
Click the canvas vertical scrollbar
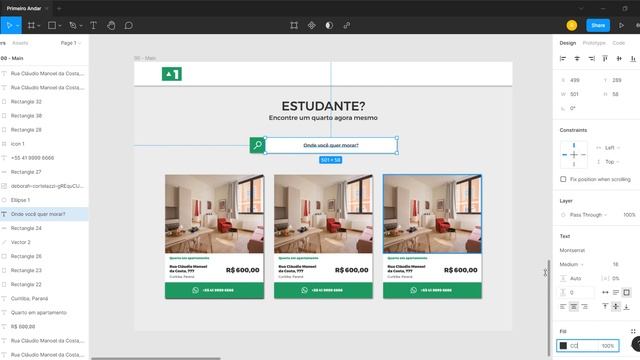549,308
